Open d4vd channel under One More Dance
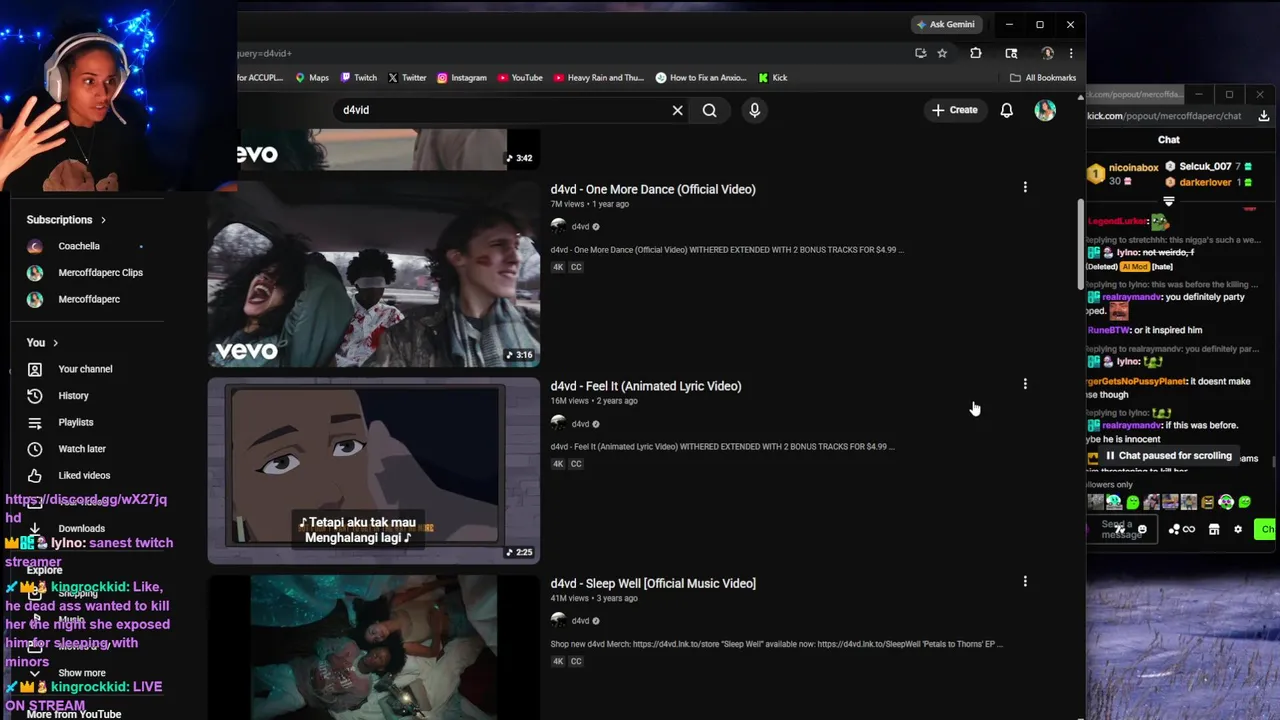 pos(580,227)
